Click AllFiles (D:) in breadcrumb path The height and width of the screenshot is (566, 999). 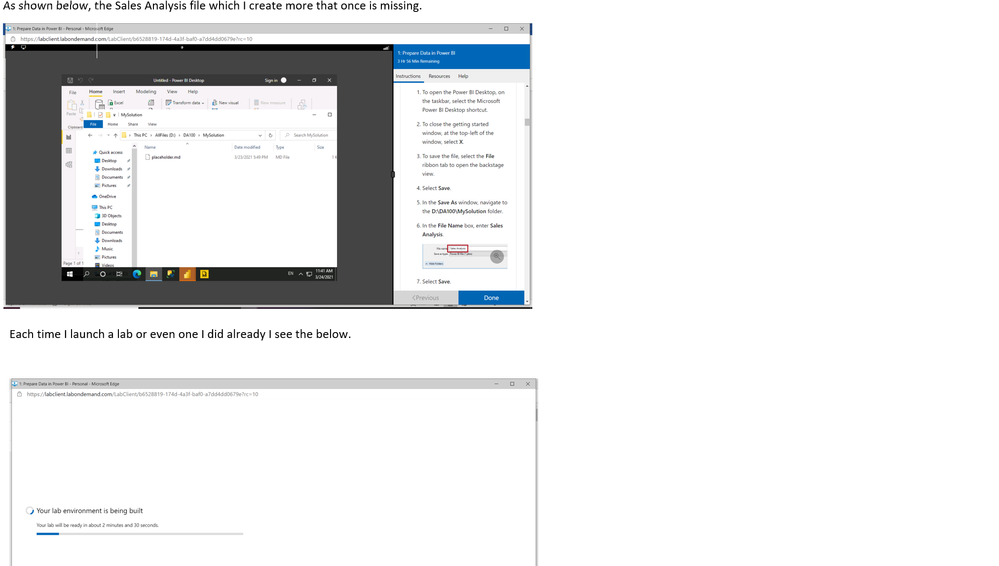point(165,135)
